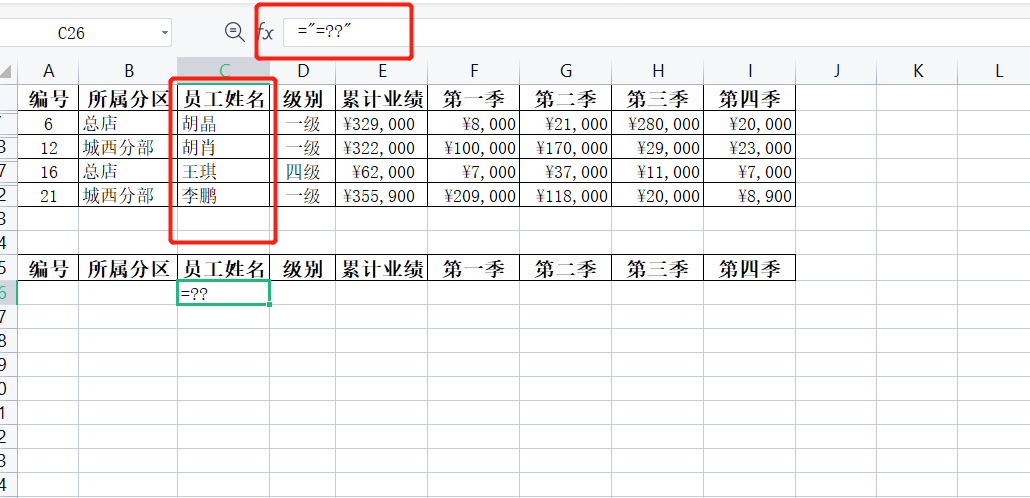
Task: Select column H header
Action: tap(658, 71)
